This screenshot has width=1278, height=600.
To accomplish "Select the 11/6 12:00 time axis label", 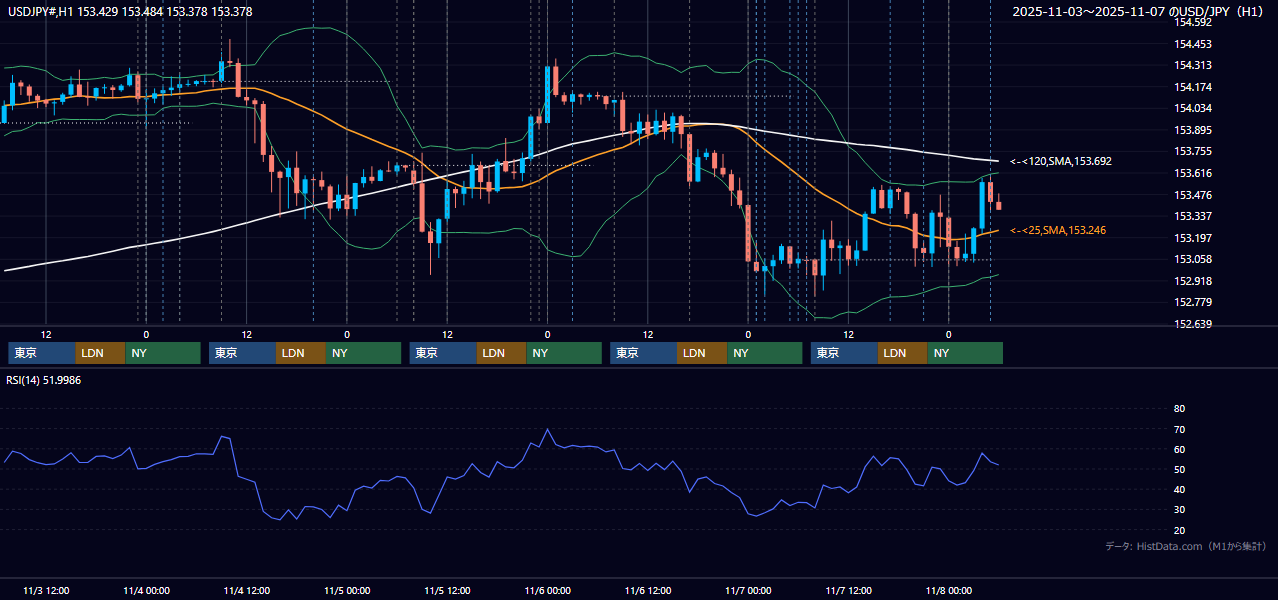I will [647, 591].
